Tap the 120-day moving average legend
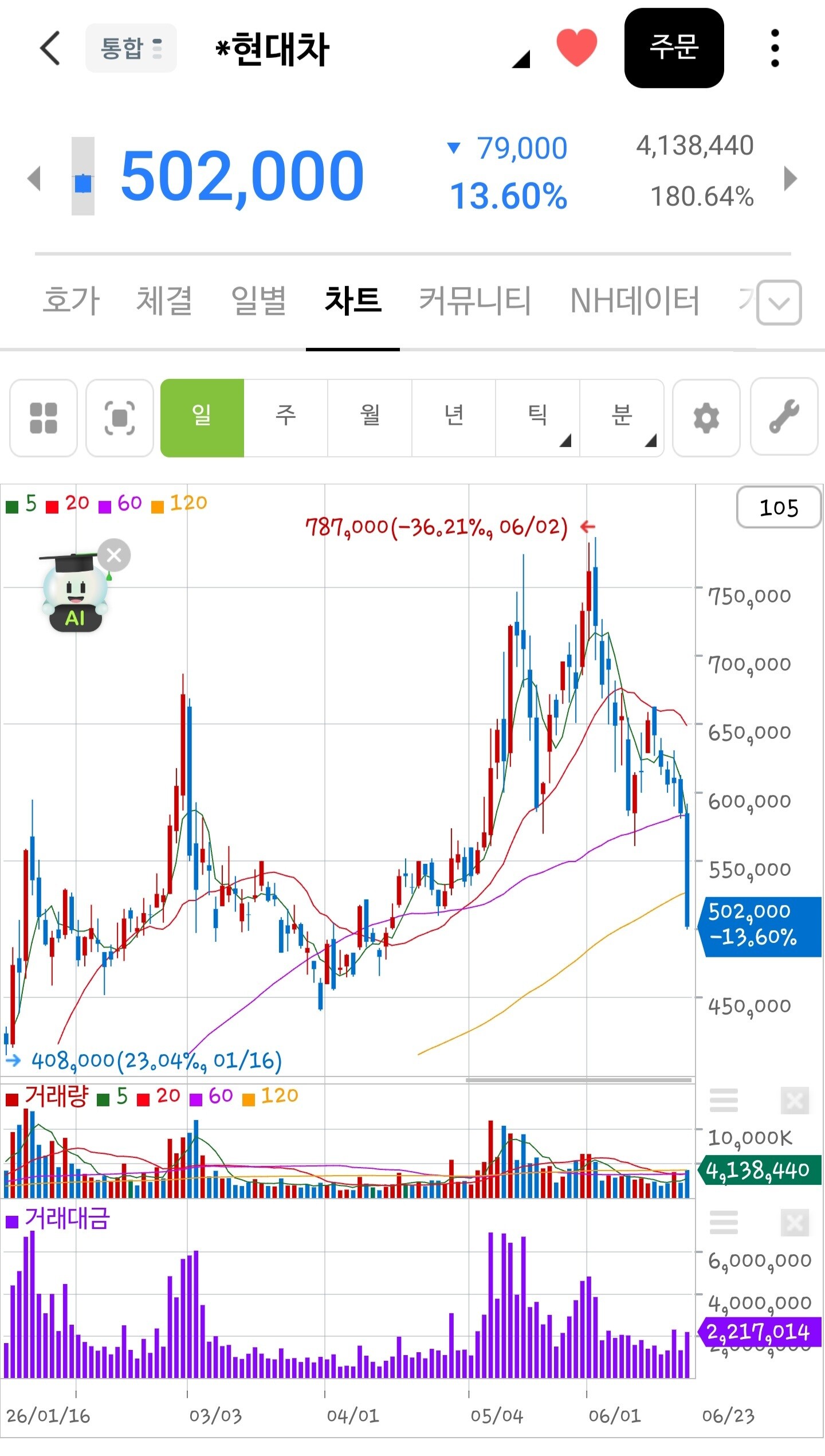Viewport: 825px width, 1456px height. point(179,504)
